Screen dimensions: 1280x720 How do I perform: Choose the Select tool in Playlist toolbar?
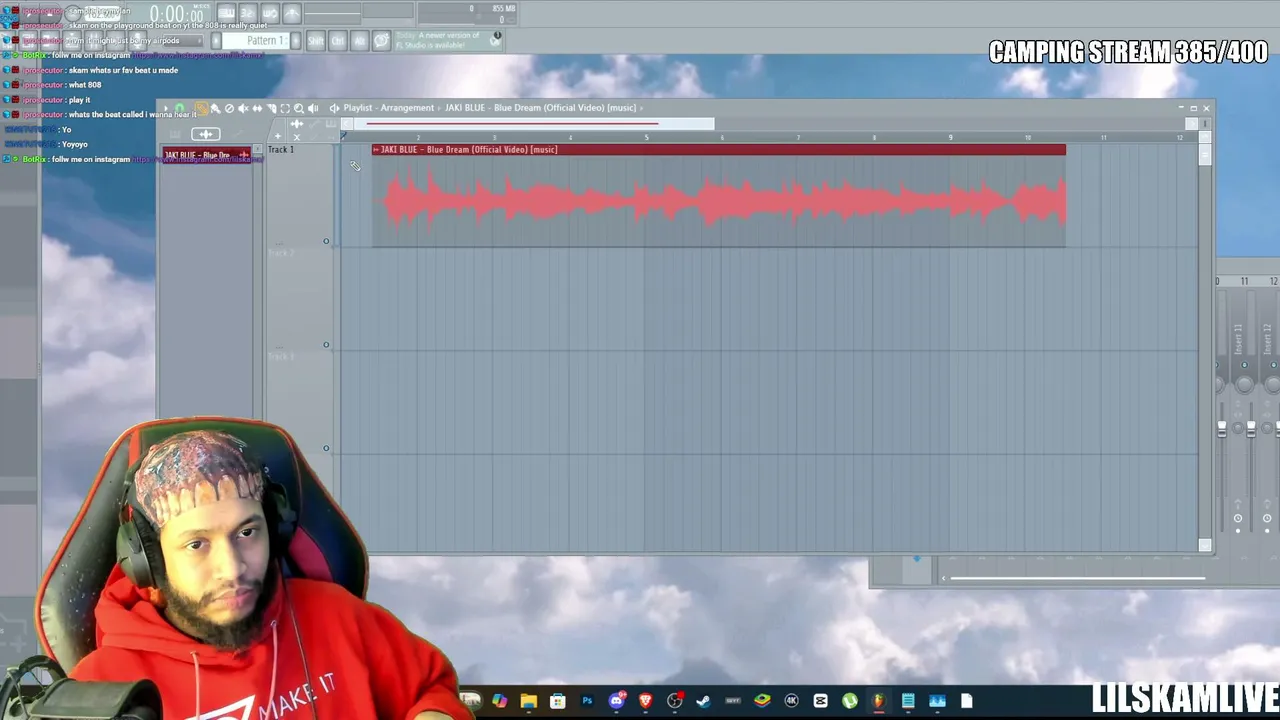coord(285,108)
